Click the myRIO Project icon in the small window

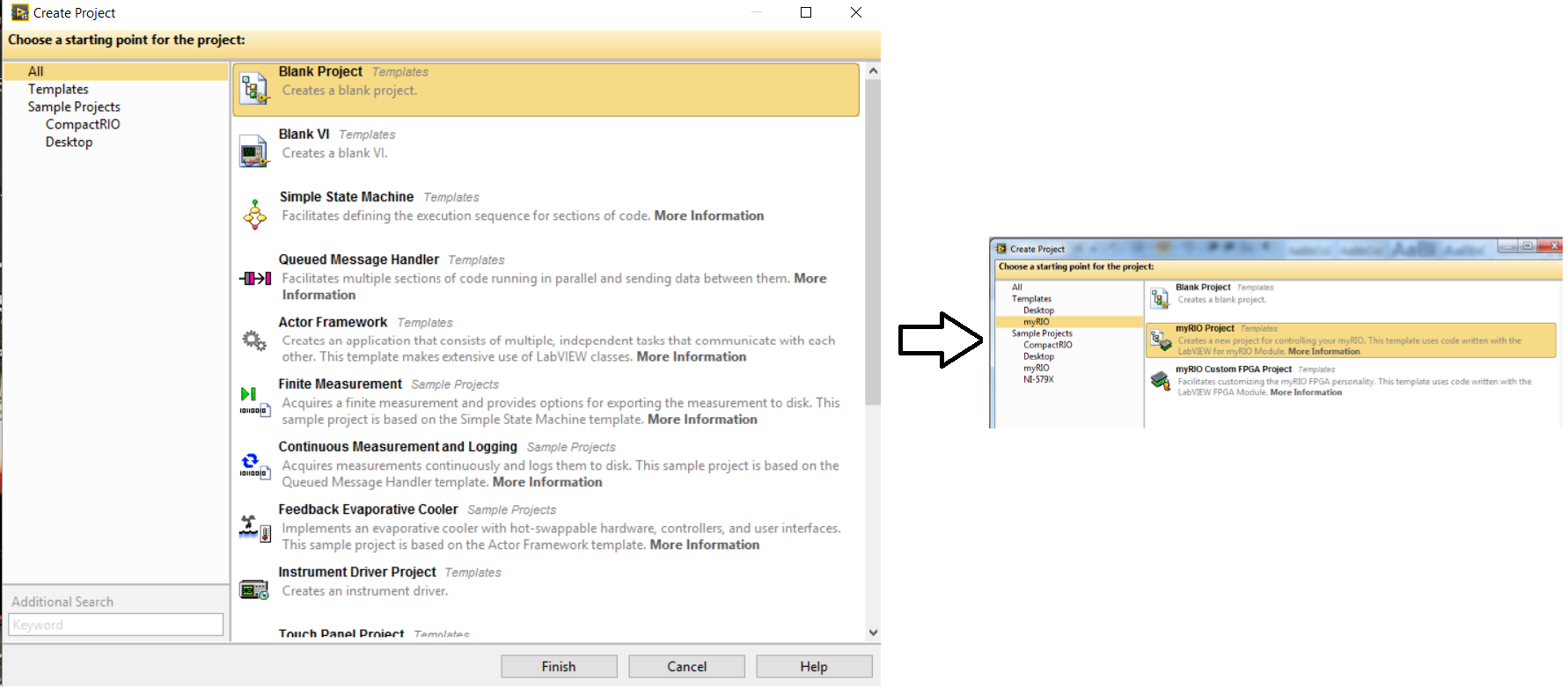(1161, 340)
